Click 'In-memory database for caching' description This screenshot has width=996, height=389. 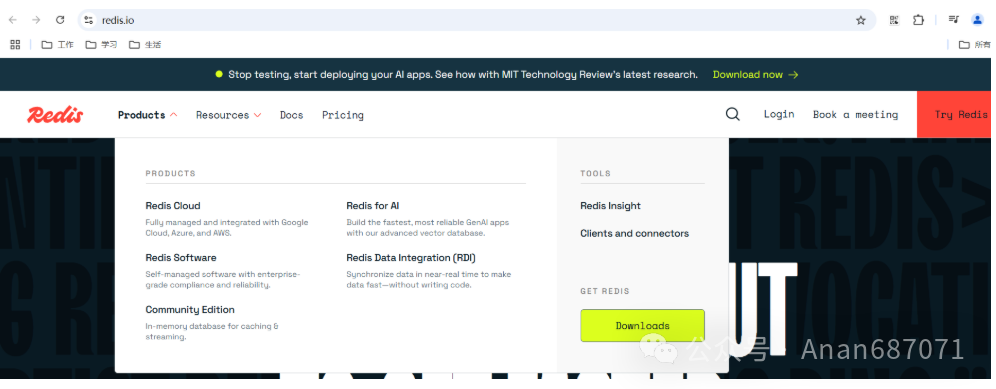click(212, 332)
